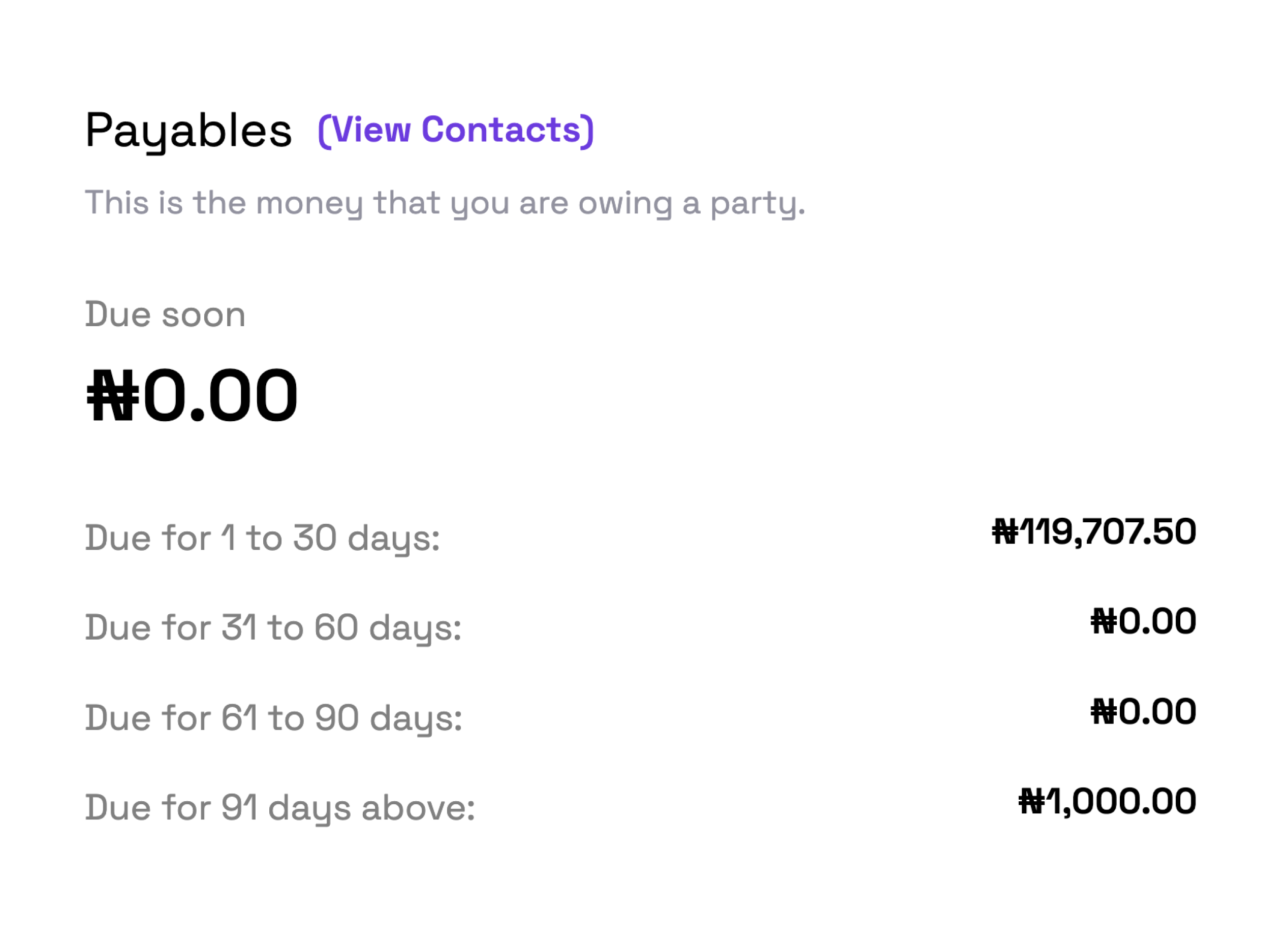The image size is (1288, 945).
Task: Click the word Contacts in the purple link
Action: (x=501, y=130)
